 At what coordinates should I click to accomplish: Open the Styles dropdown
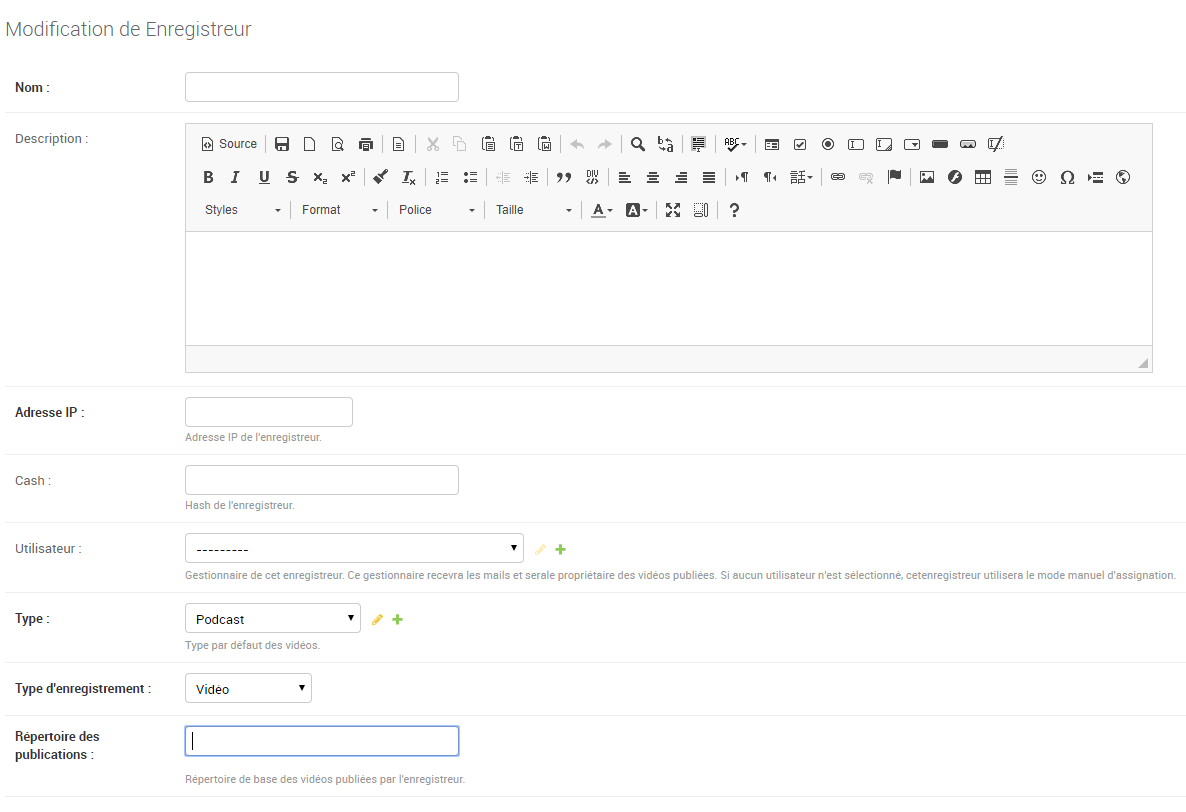243,210
